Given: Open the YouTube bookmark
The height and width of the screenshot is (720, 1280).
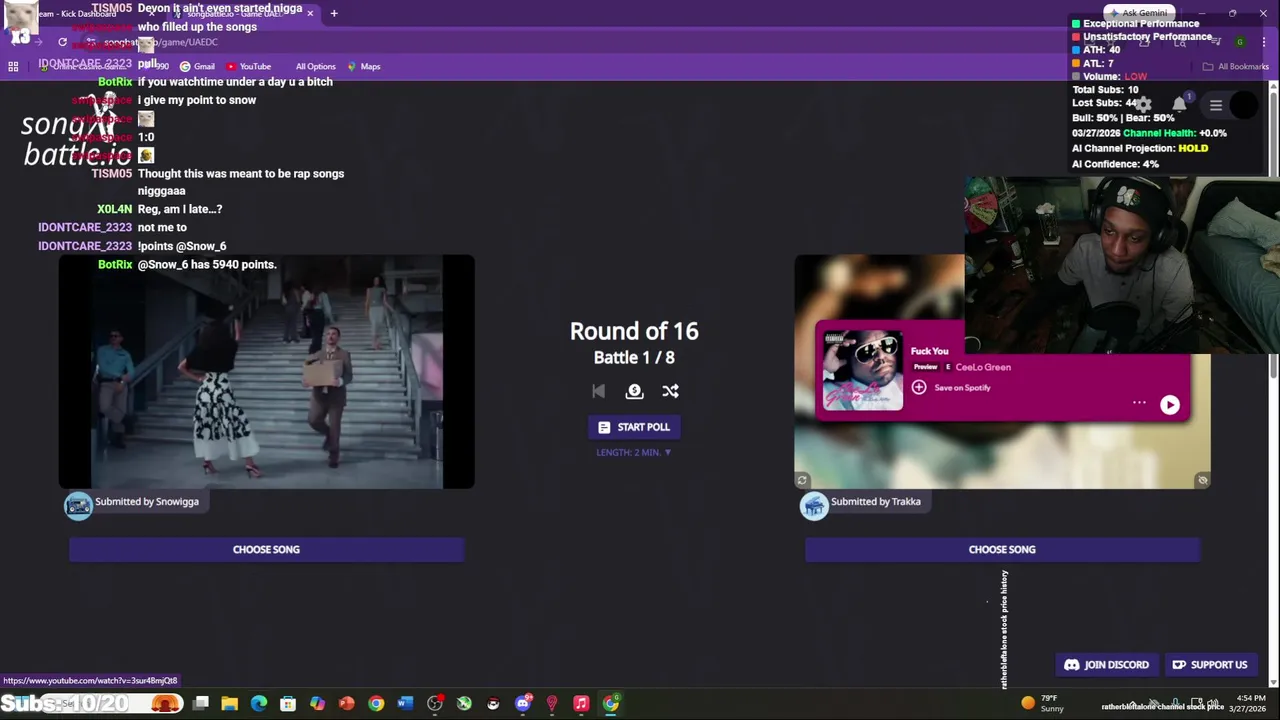Looking at the screenshot, I should [248, 66].
